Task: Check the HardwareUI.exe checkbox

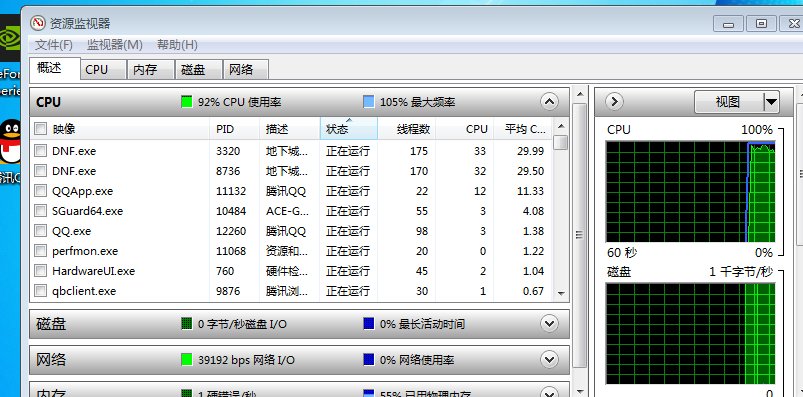Action: click(x=40, y=270)
